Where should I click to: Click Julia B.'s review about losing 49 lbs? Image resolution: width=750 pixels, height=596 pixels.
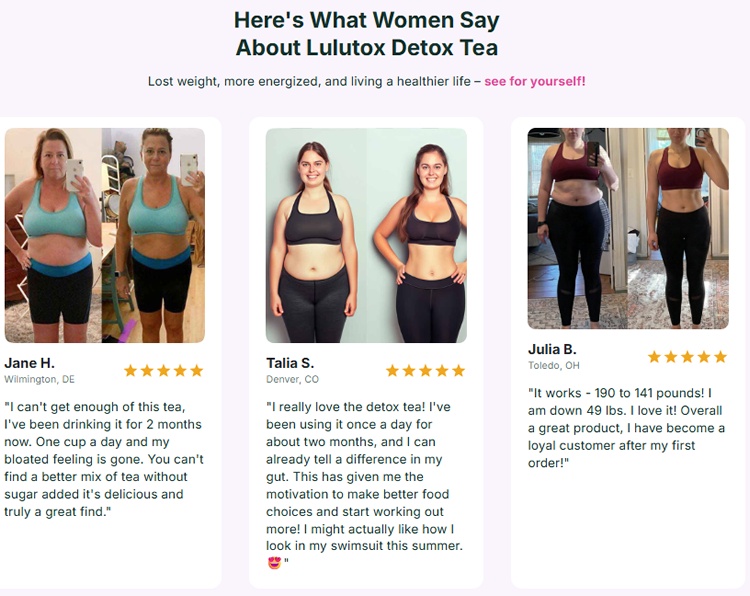627,427
